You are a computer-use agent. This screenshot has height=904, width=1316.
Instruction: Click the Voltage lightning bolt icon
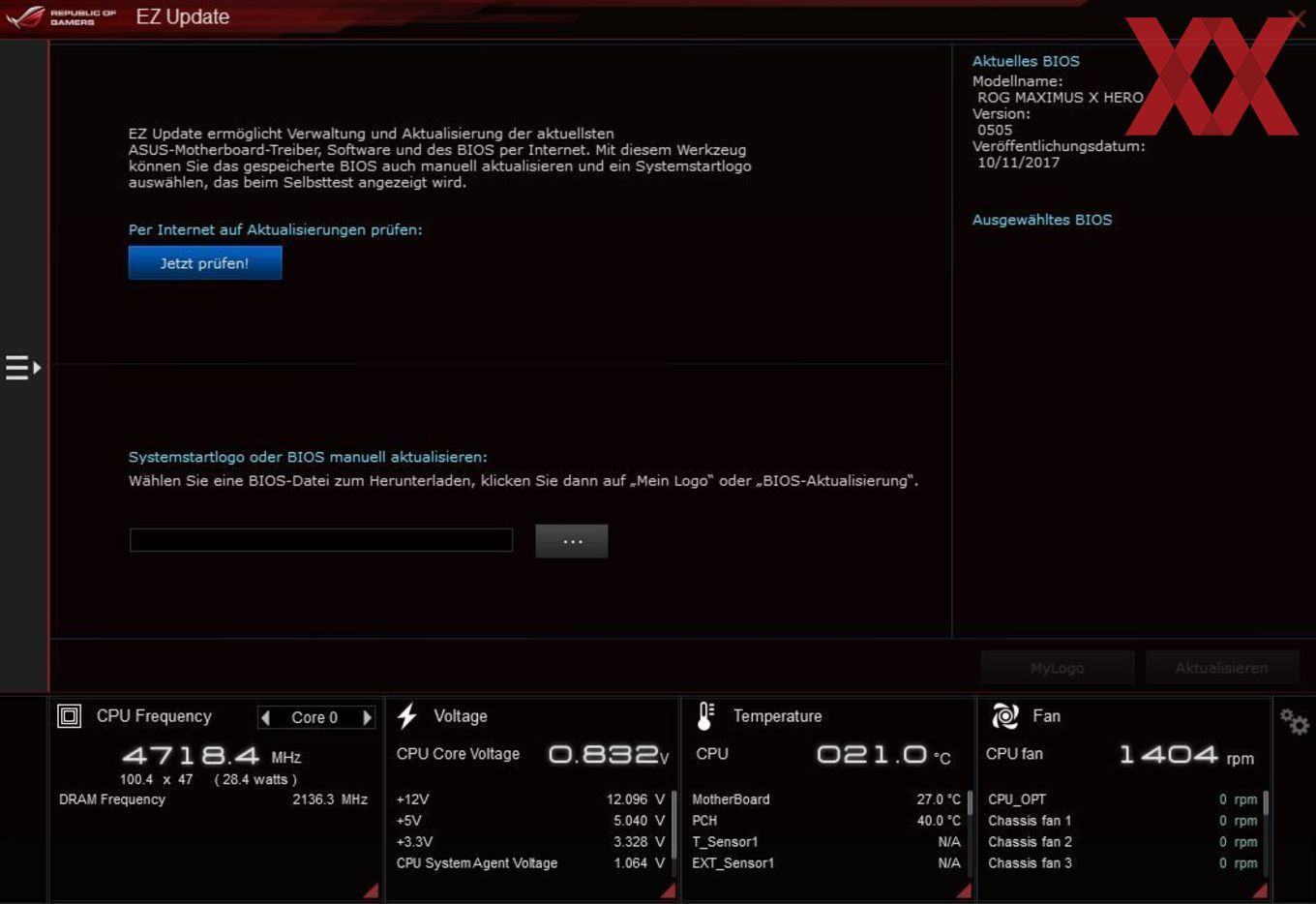point(407,716)
